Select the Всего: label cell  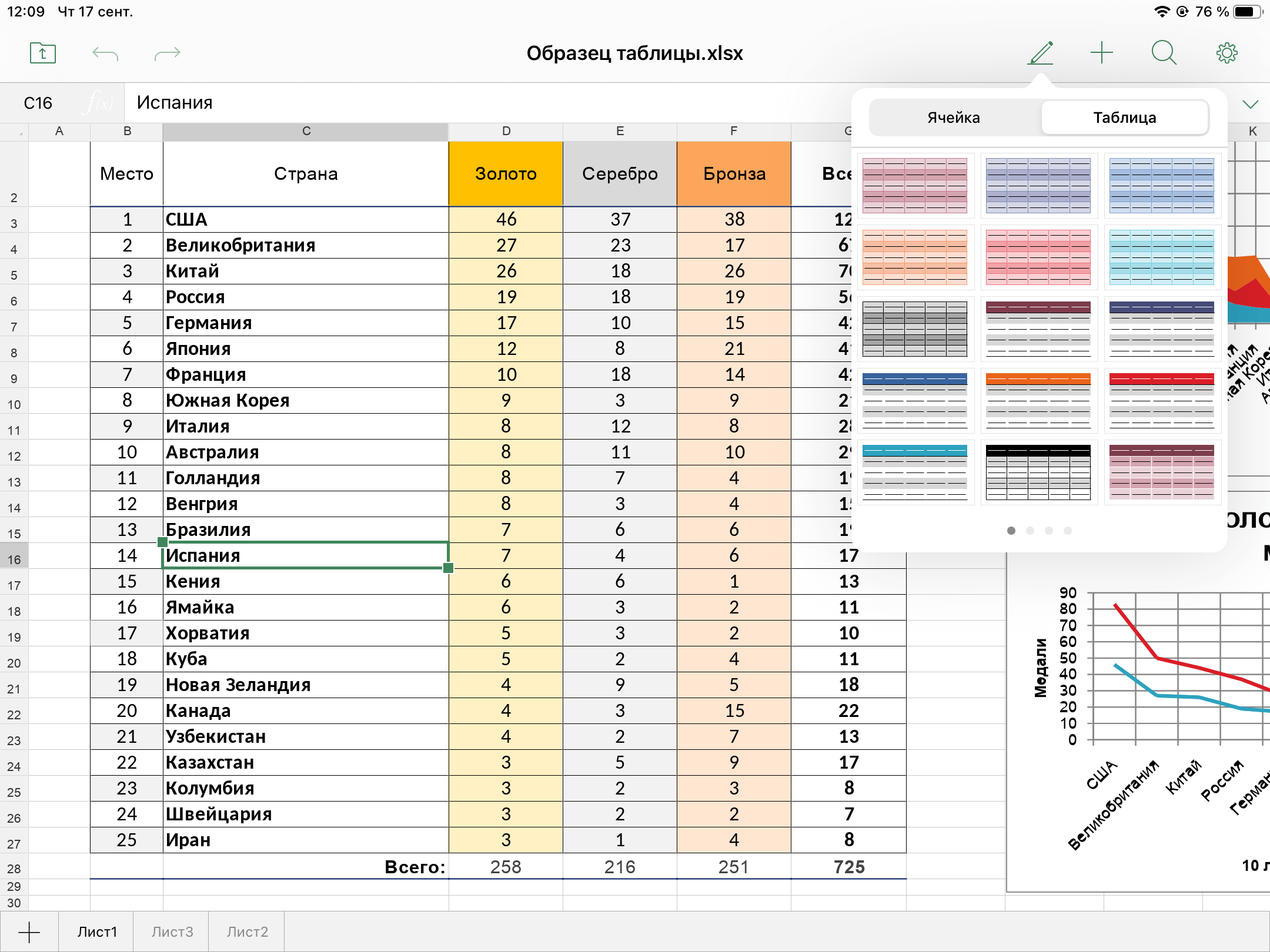coord(306,867)
